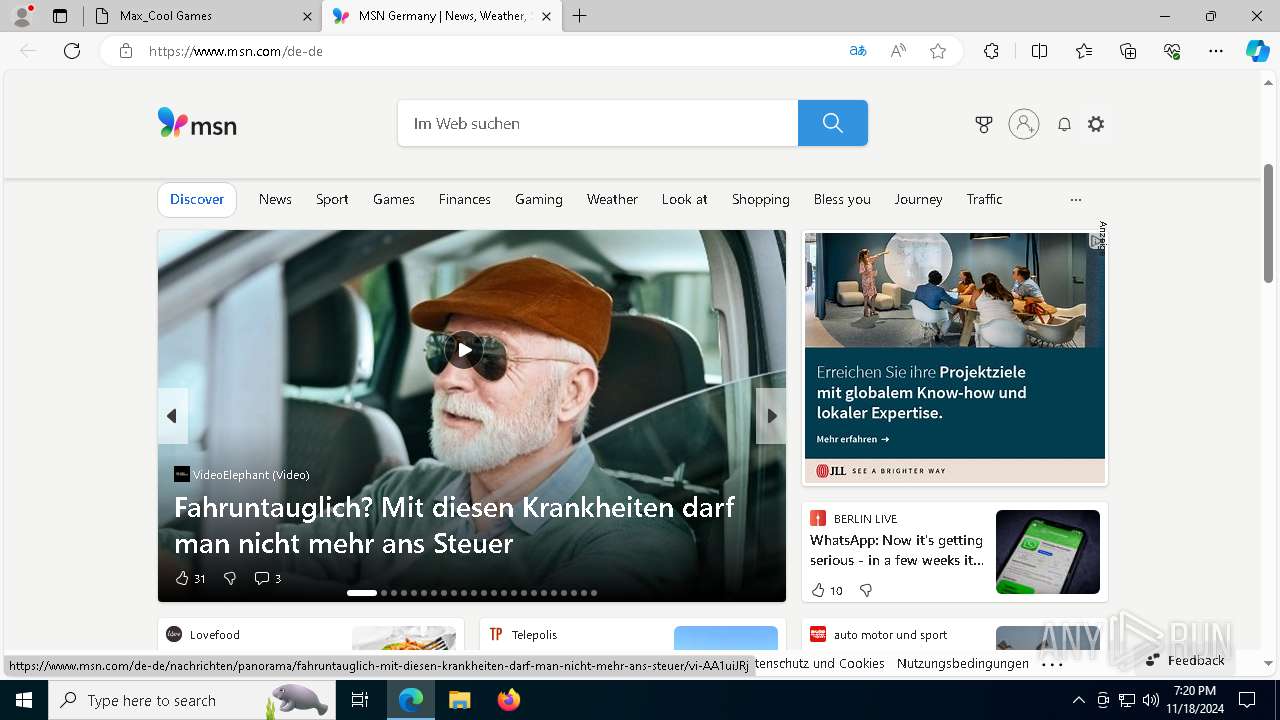The width and height of the screenshot is (1280, 720).
Task: View site information lock icon
Action: (x=126, y=51)
